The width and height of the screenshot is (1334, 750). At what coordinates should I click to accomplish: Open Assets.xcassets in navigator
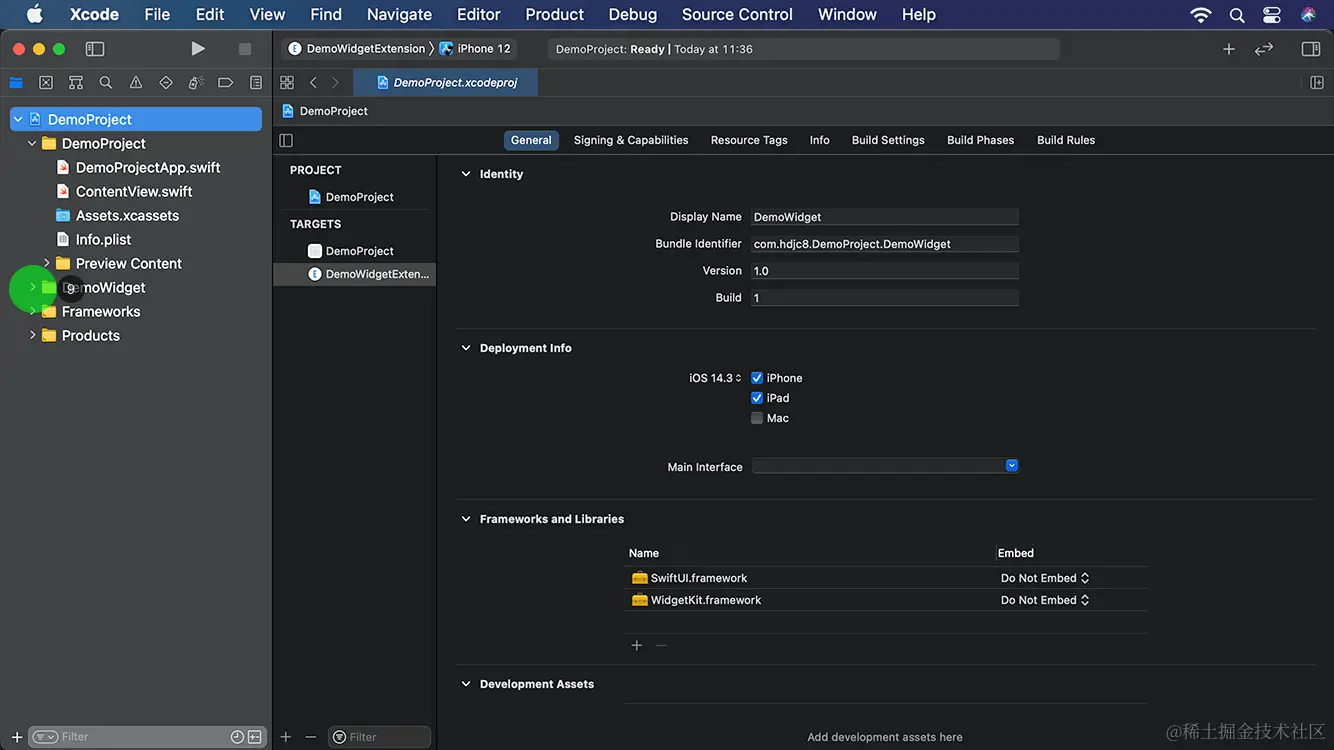tap(127, 215)
